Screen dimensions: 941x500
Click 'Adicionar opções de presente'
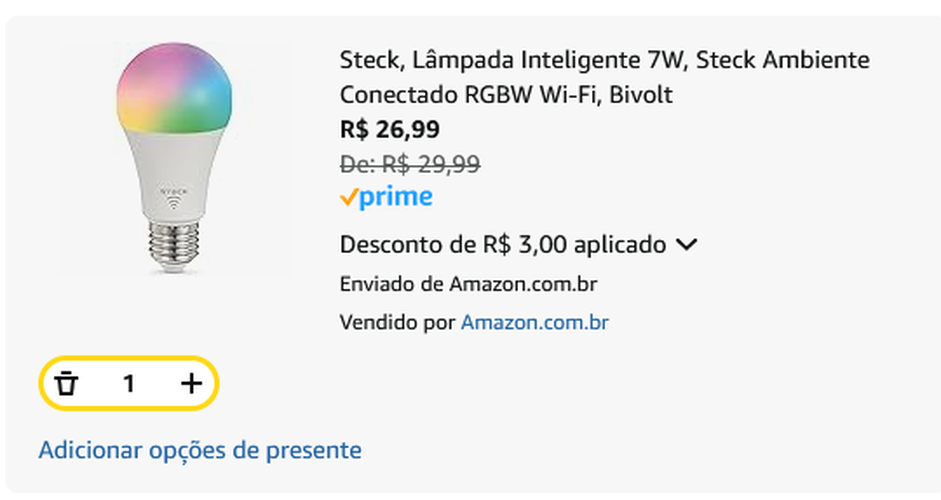199,450
